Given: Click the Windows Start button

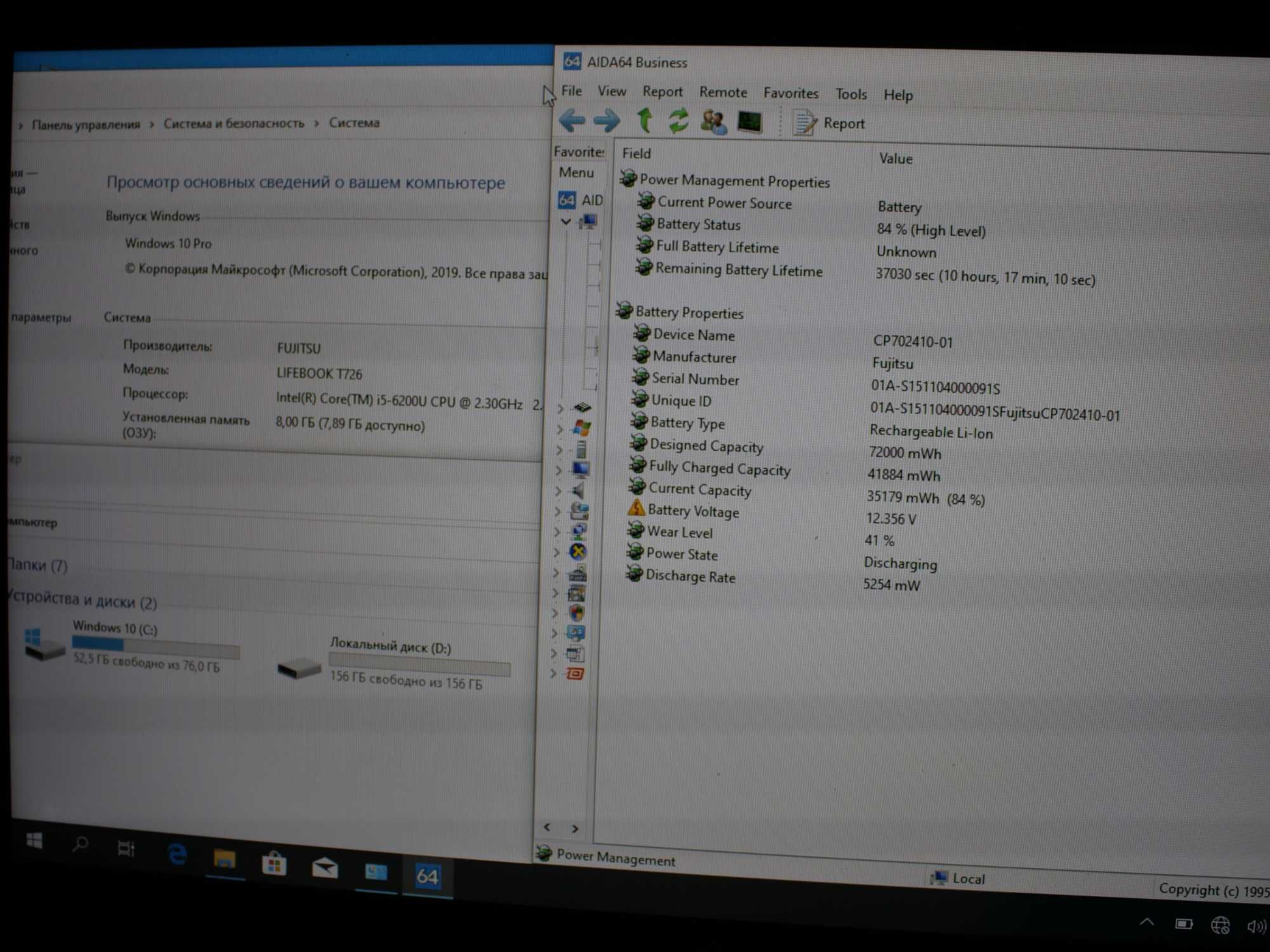Looking at the screenshot, I should tap(34, 841).
